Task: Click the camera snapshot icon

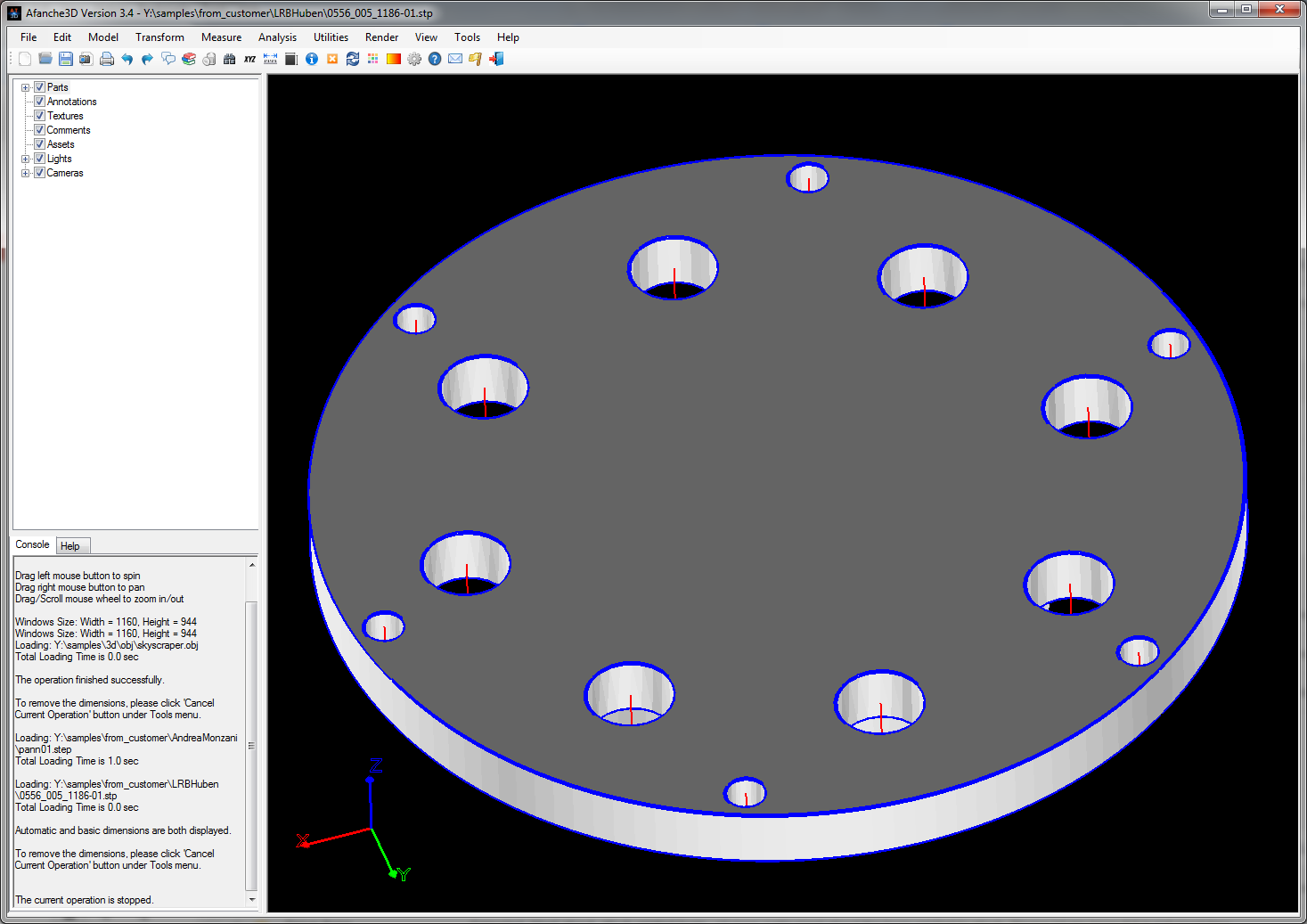Action: pos(86,60)
